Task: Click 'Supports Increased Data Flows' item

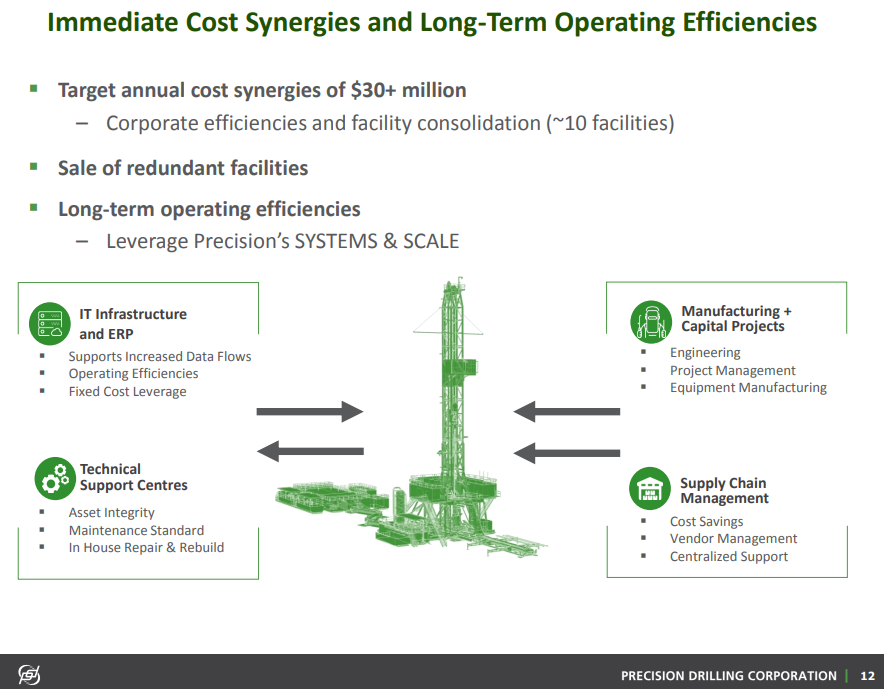Action: [x=160, y=356]
